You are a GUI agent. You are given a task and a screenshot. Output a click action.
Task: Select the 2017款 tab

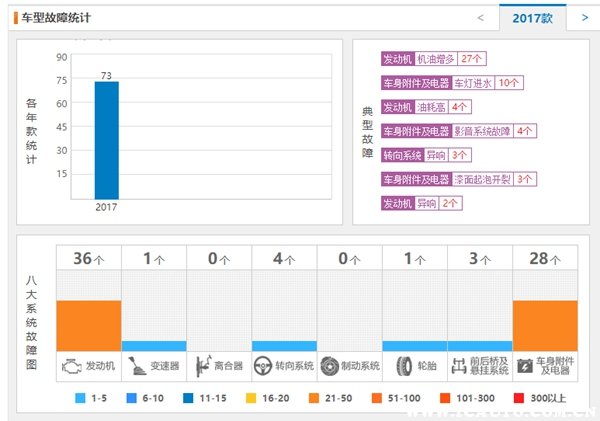pos(532,18)
